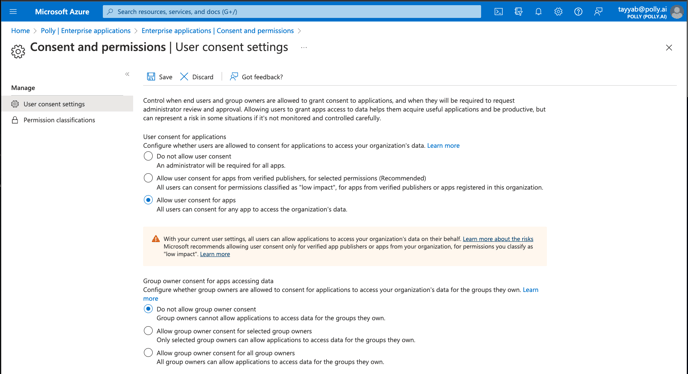Select consent for apps from verified publishers
Screen dimensions: 688x374
click(148, 178)
